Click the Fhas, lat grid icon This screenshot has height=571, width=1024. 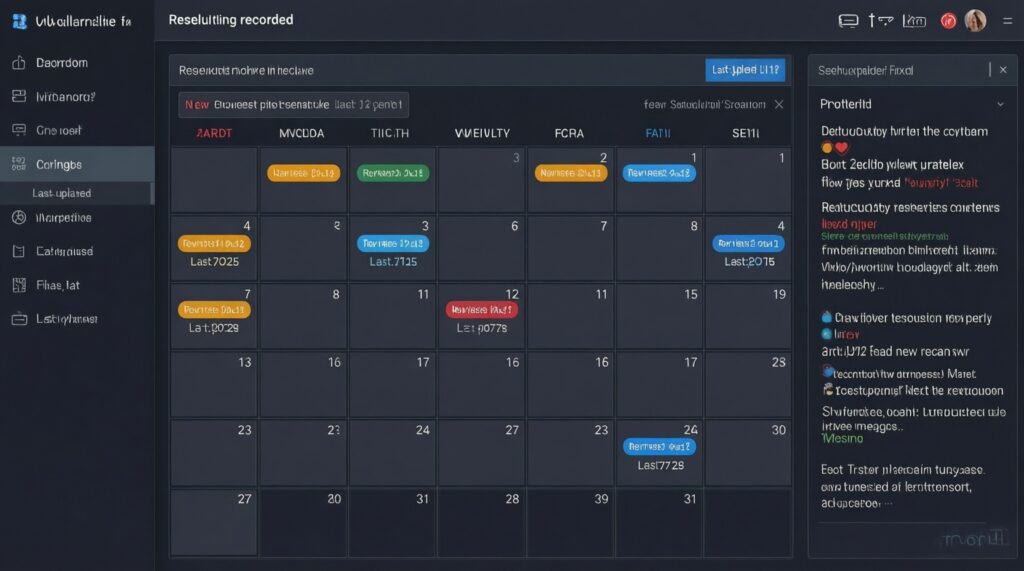18,285
